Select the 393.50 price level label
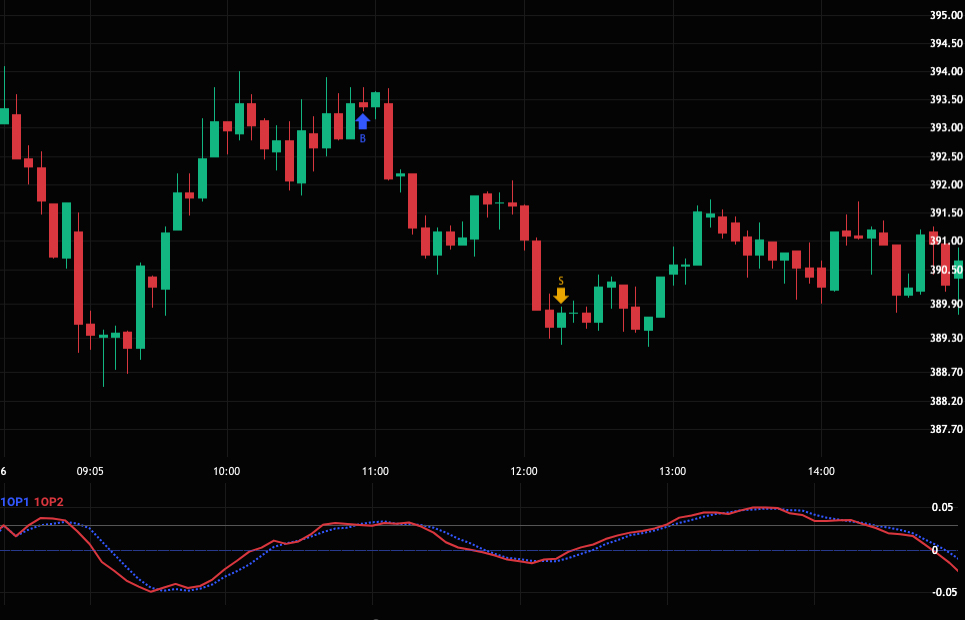 coord(947,99)
